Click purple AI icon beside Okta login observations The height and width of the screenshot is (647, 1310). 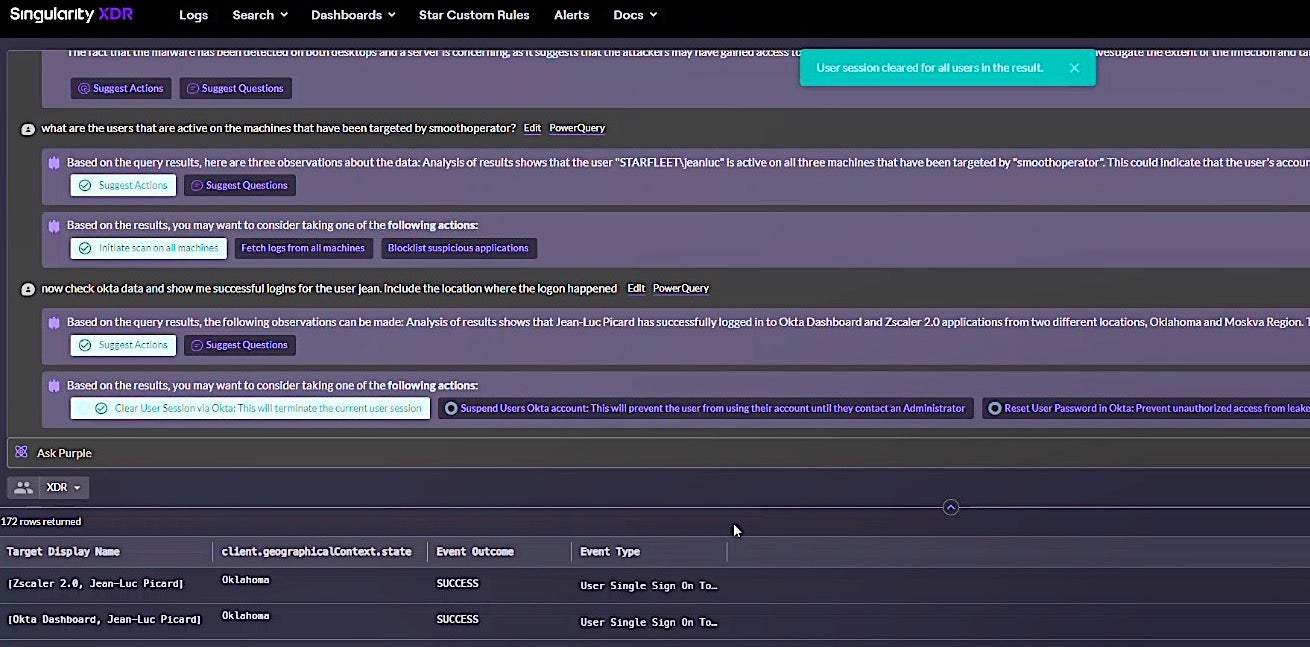[54, 322]
